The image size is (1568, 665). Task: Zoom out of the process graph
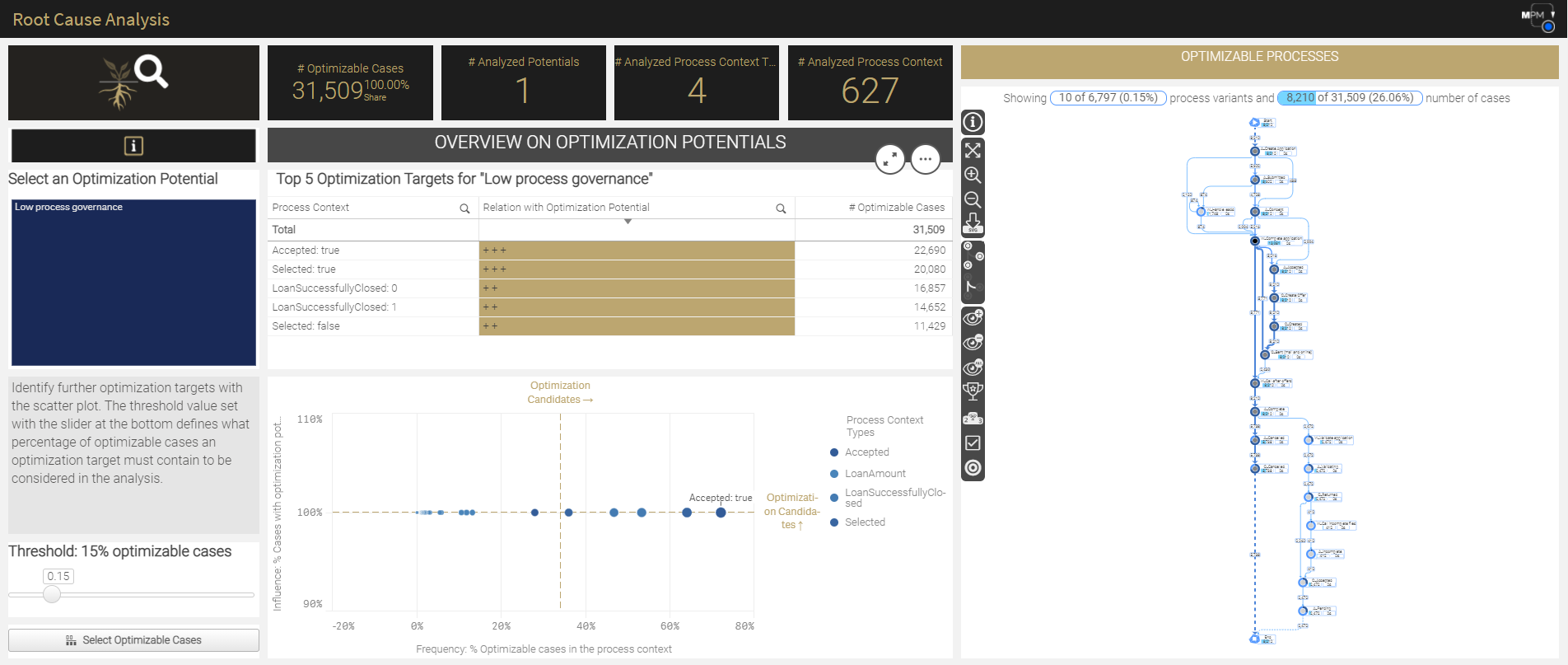(x=973, y=199)
